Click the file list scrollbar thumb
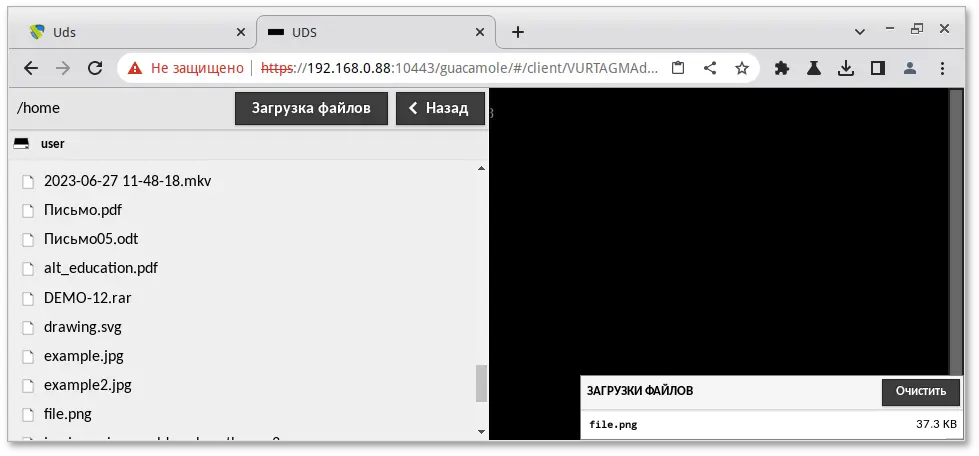This screenshot has width=979, height=456. pyautogui.click(x=481, y=383)
